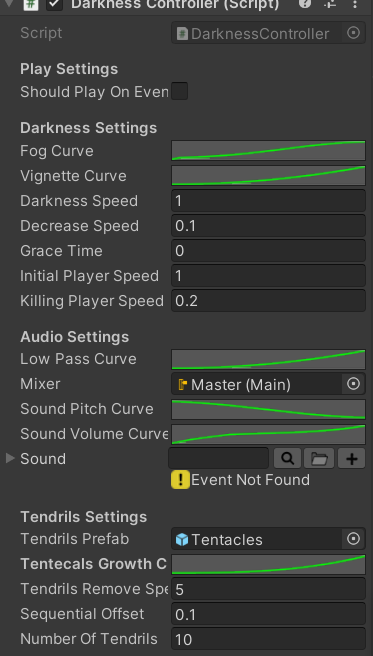Click the Decrease Speed label
This screenshot has width=373, height=656.
click(x=79, y=226)
